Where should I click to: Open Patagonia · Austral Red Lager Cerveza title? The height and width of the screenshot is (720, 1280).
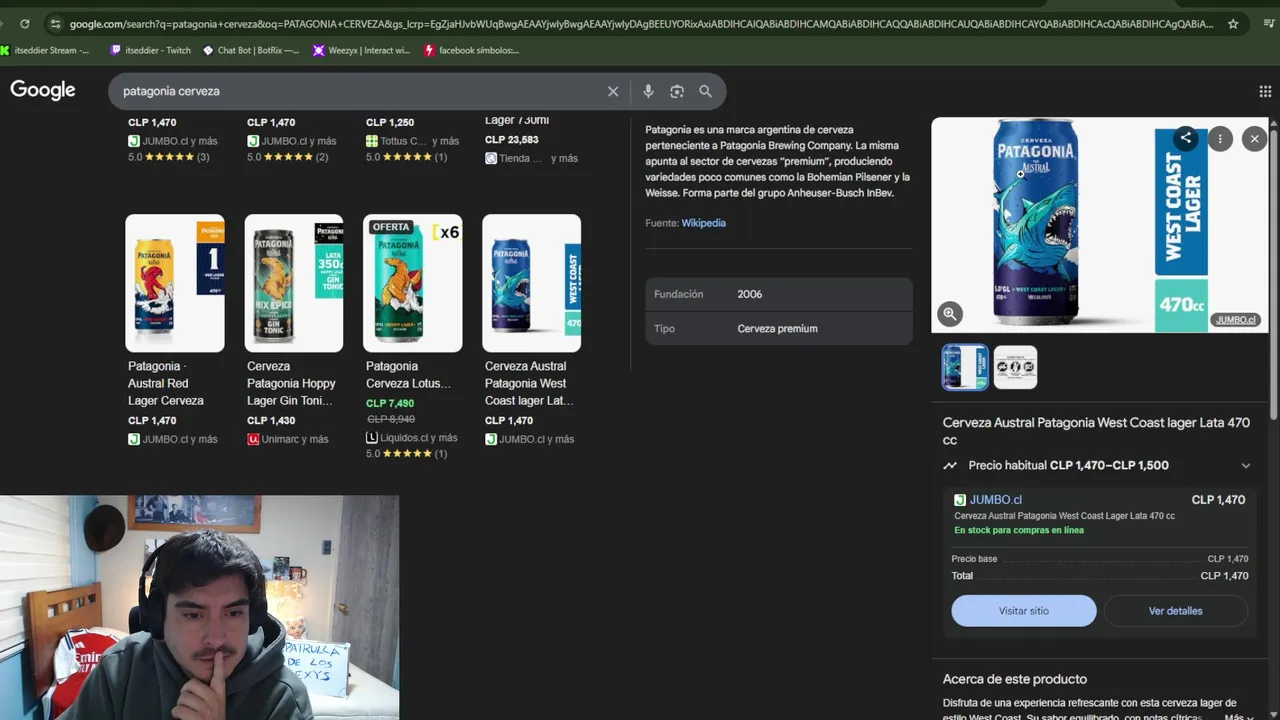tap(166, 383)
